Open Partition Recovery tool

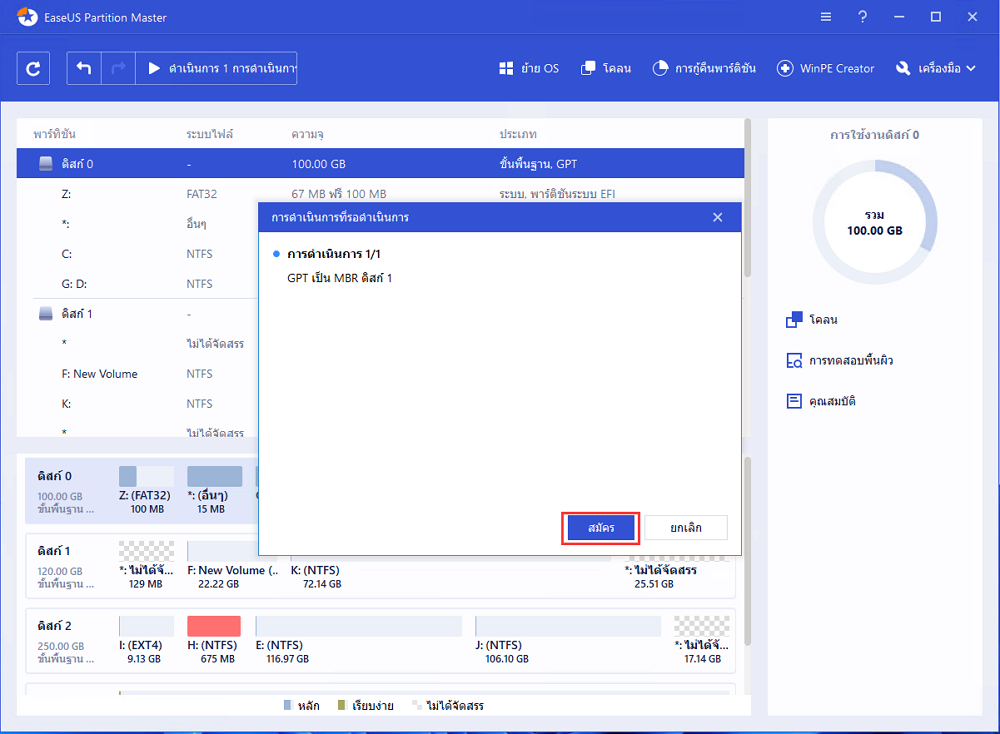(x=704, y=68)
